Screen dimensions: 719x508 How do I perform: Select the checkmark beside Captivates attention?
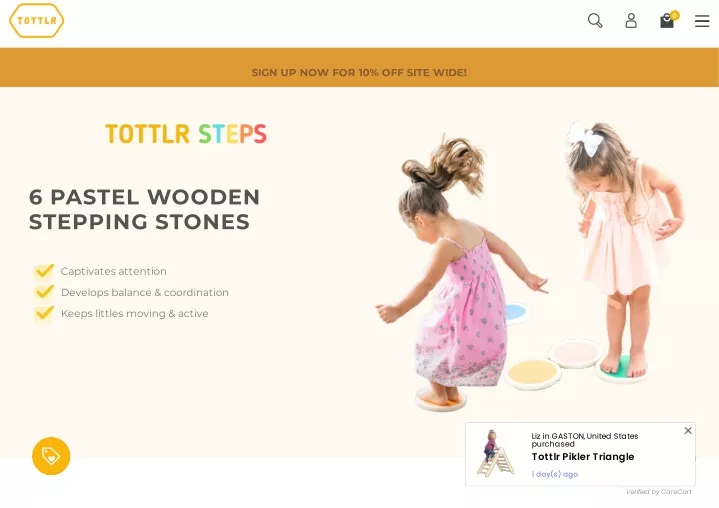(44, 271)
